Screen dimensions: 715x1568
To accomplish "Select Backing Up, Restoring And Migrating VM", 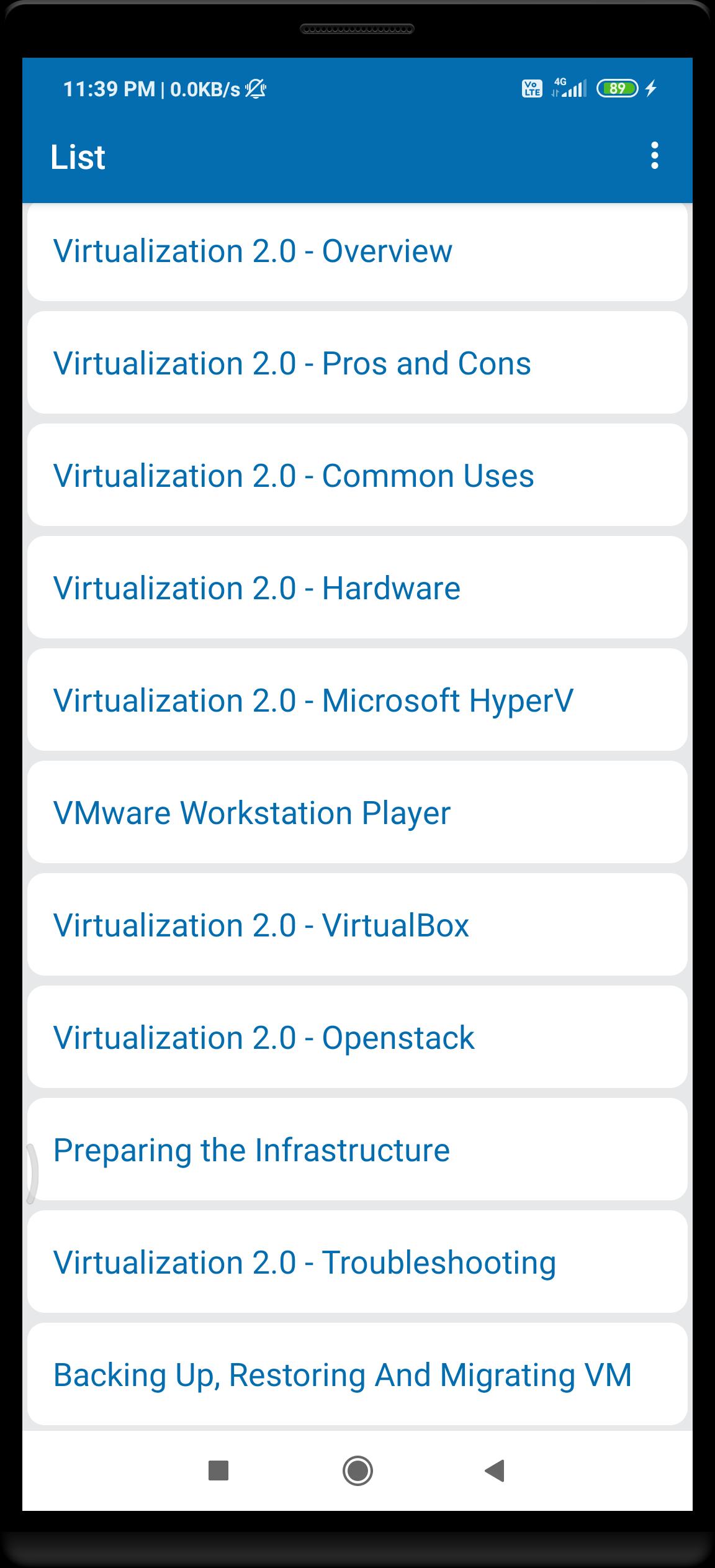I will coord(357,1374).
